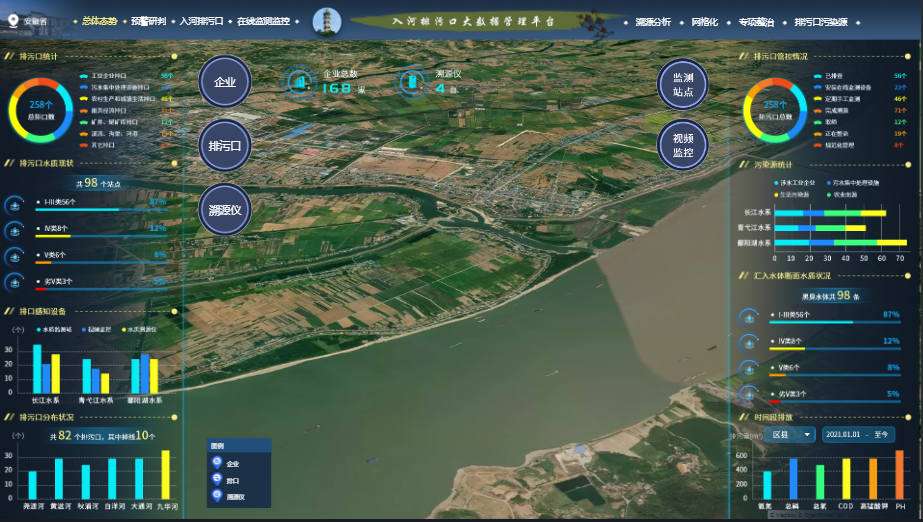Switch to the 预警研判 tab
923x522 pixels.
148,20
